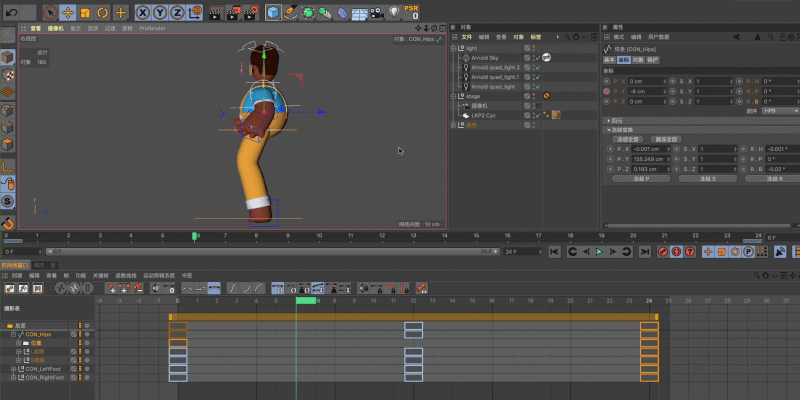
Task: Go to the start frame button
Action: click(x=555, y=252)
